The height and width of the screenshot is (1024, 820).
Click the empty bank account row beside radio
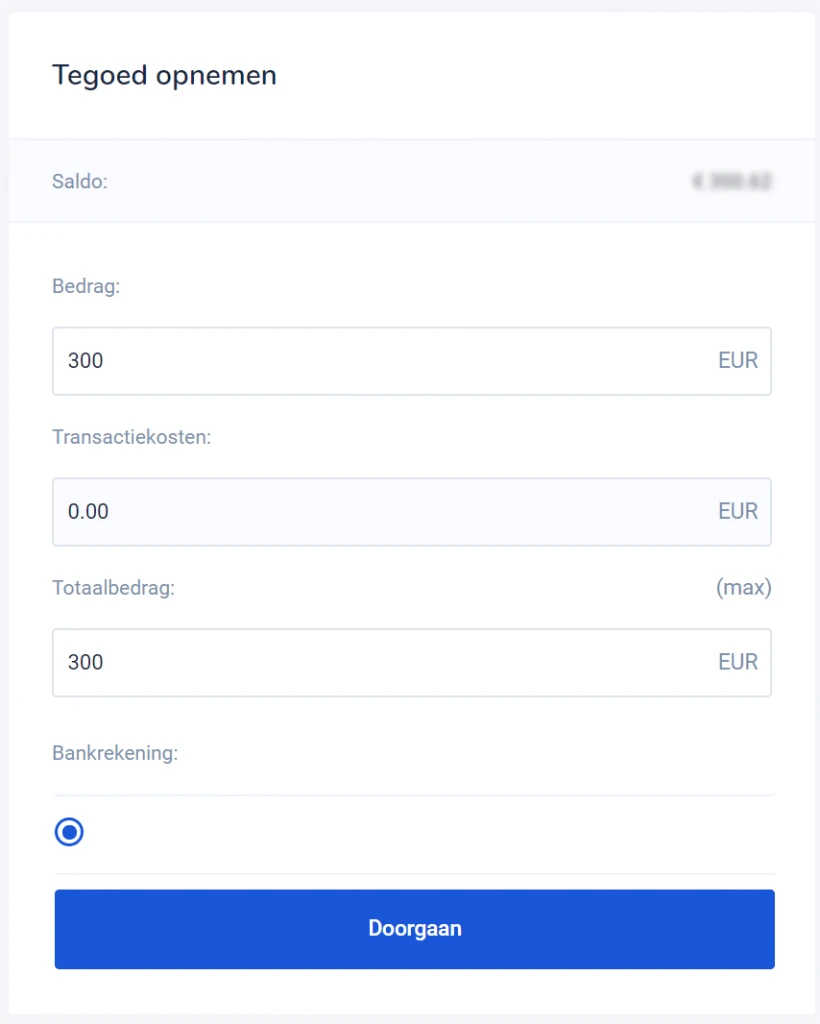[x=420, y=832]
